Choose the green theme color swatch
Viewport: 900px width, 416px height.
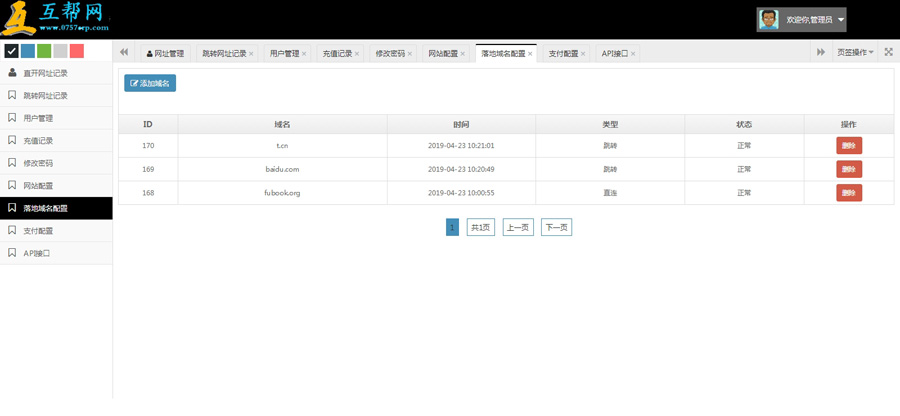pyautogui.click(x=44, y=51)
